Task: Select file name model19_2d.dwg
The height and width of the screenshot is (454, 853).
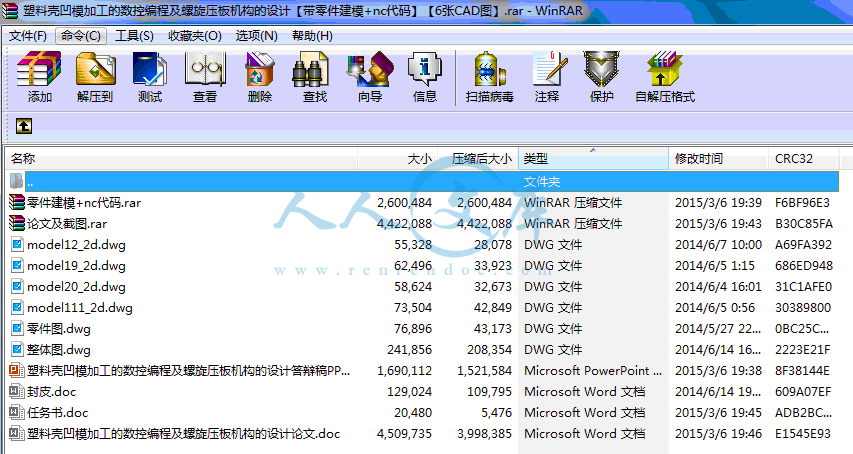Action: click(76, 266)
